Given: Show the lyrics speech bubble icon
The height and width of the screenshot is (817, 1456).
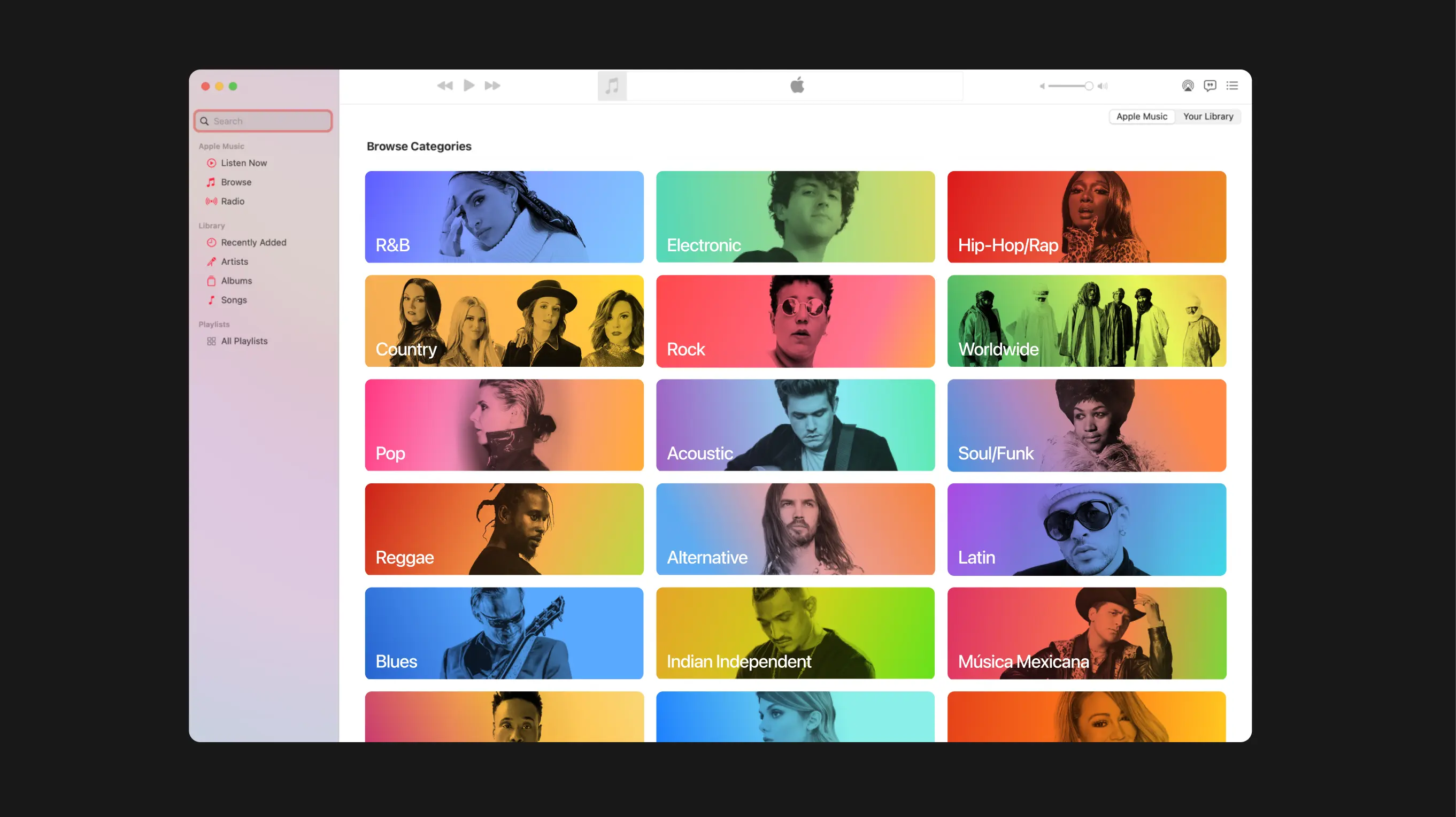Looking at the screenshot, I should click(x=1210, y=86).
